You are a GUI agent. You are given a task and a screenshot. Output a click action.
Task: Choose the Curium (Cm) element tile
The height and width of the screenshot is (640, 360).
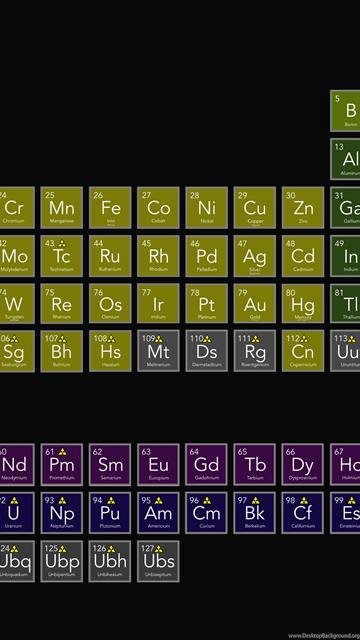click(x=207, y=513)
